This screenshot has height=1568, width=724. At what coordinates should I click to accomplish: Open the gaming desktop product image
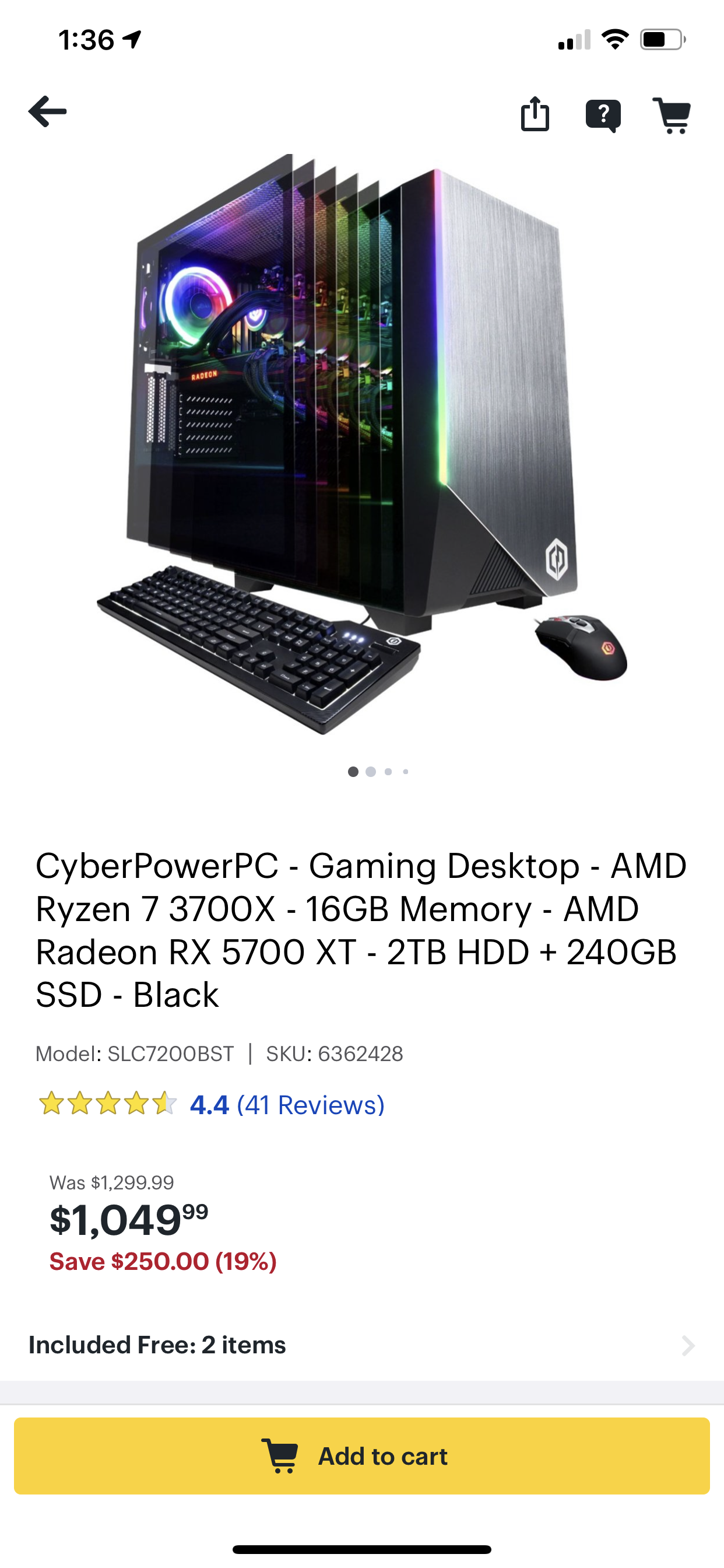362,444
